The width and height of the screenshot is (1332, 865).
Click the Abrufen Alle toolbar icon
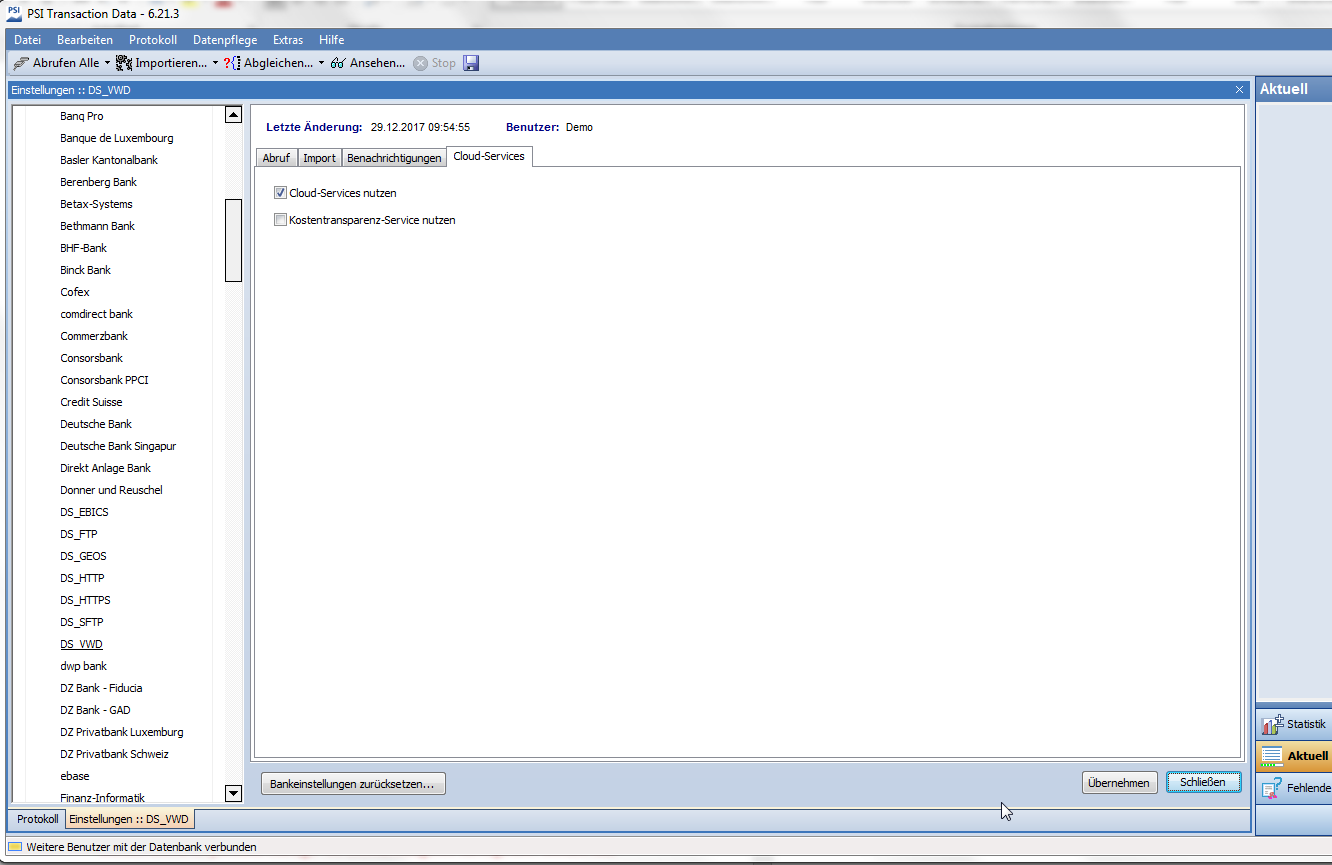pyautogui.click(x=21, y=63)
